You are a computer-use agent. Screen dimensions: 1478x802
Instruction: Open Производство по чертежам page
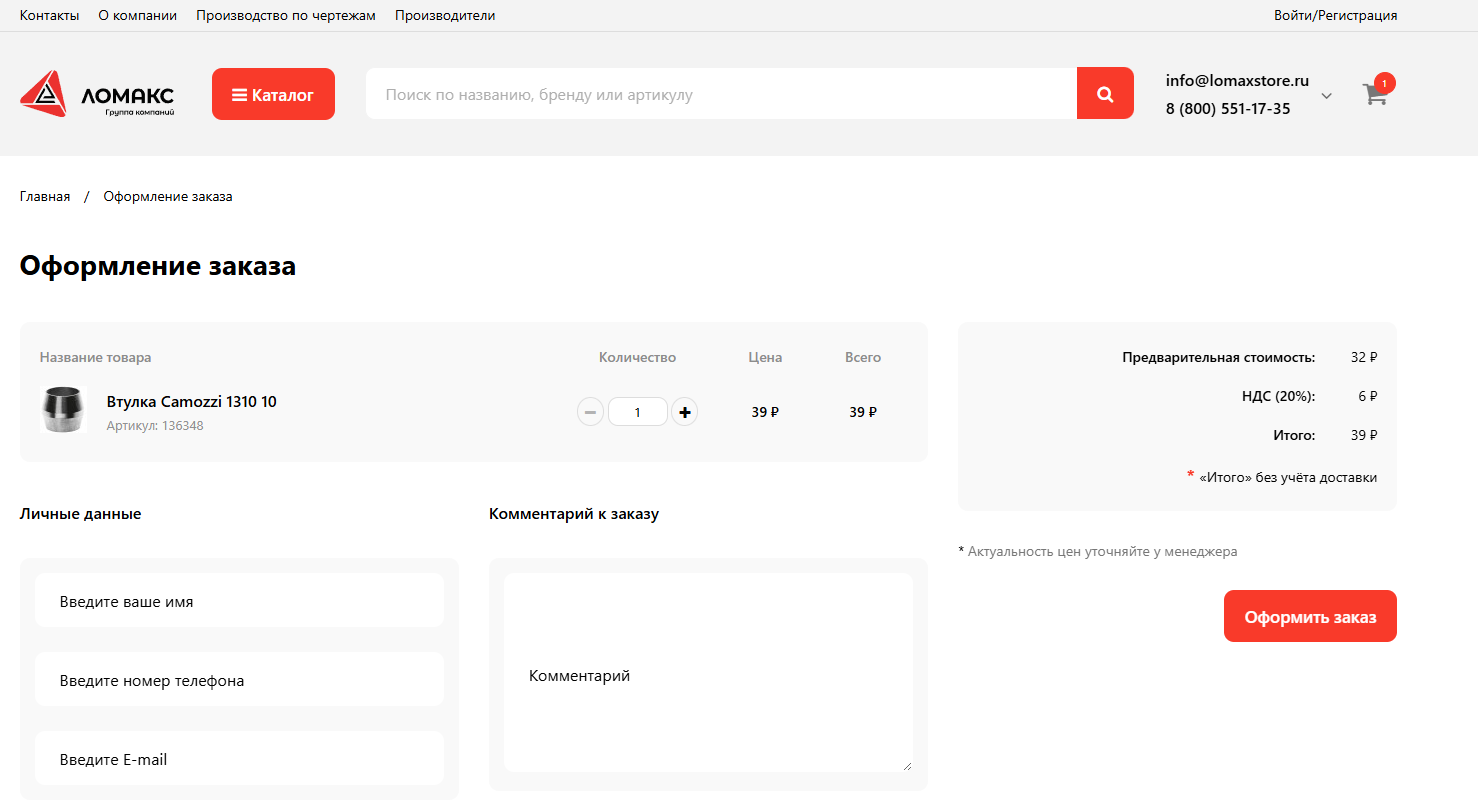[x=286, y=15]
